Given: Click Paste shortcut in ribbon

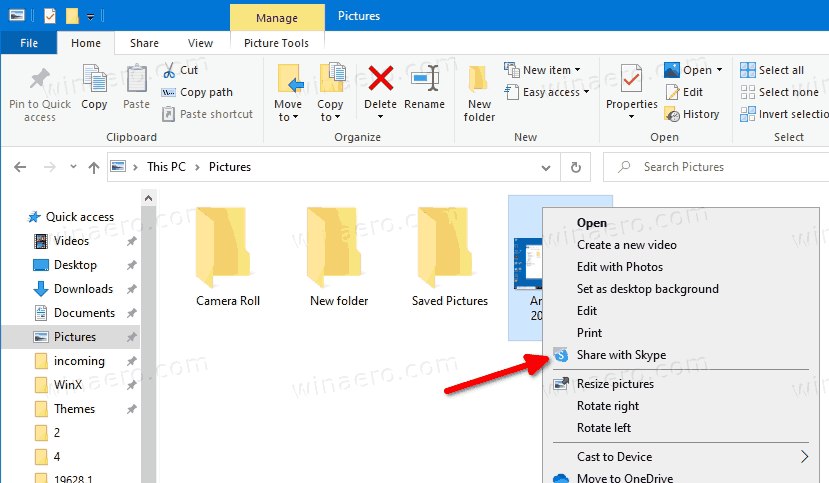Looking at the screenshot, I should click(x=207, y=114).
